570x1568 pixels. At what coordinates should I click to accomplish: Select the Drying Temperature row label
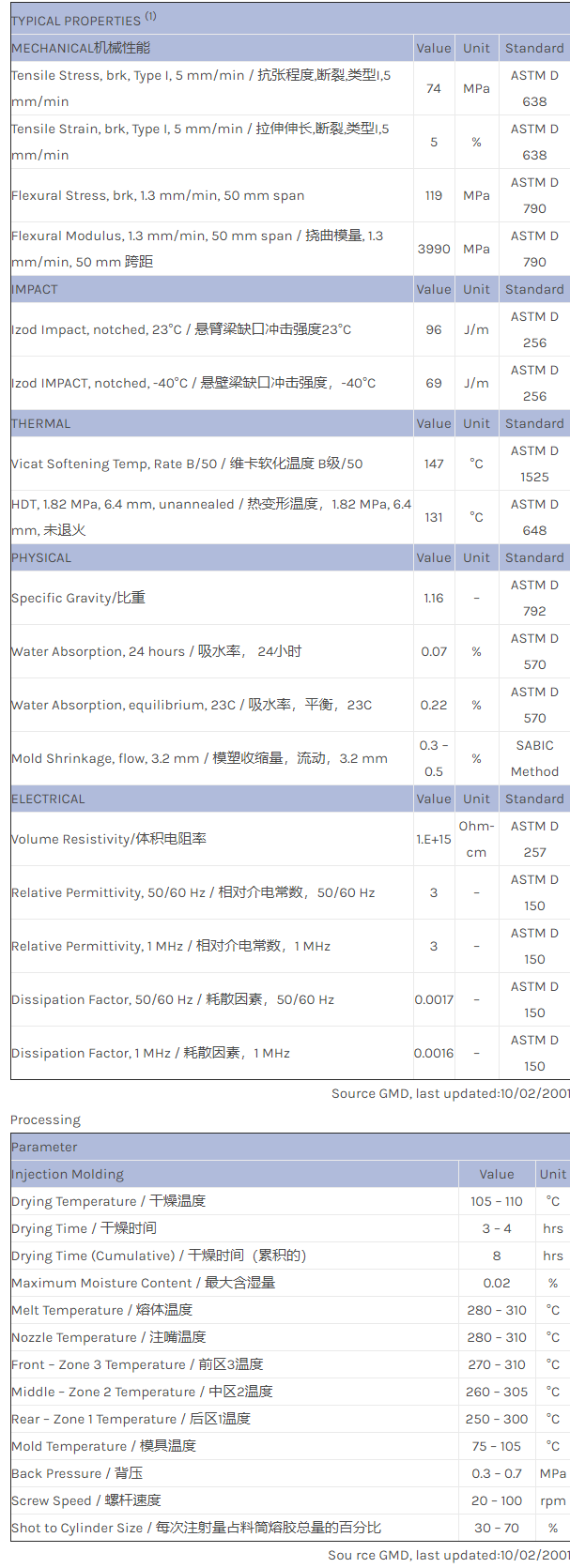[108, 1201]
